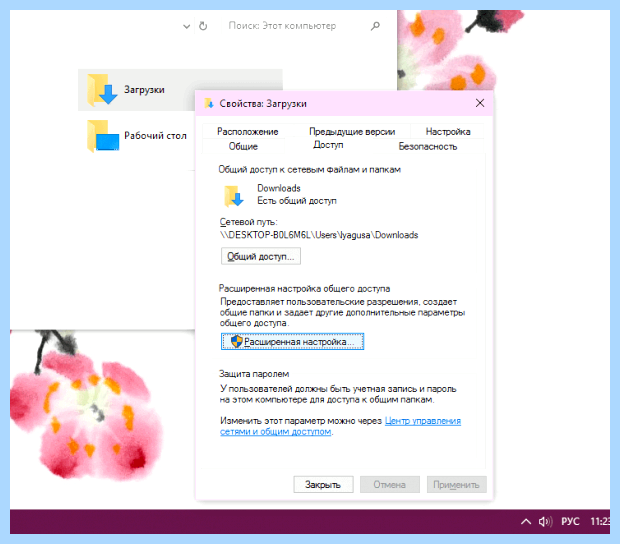Click the Отмена button

pyautogui.click(x=389, y=485)
